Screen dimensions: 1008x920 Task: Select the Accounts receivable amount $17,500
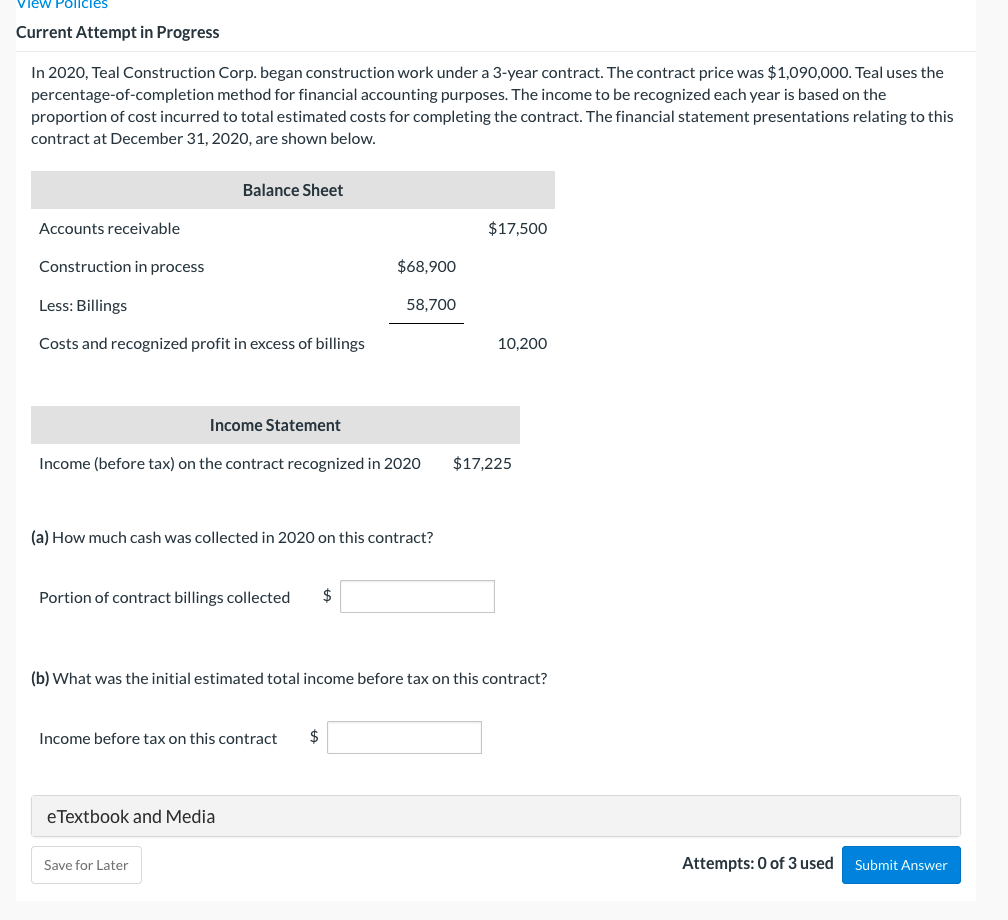coord(517,228)
